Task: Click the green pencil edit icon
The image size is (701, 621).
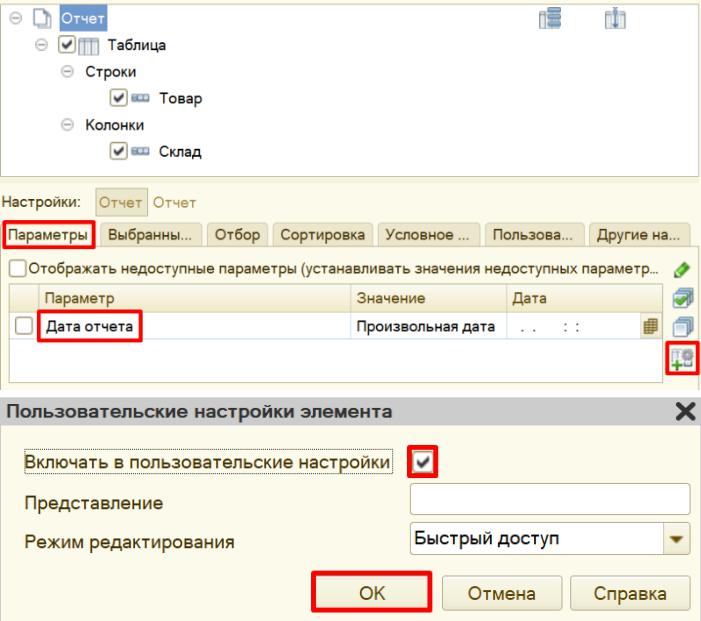Action: point(681,270)
